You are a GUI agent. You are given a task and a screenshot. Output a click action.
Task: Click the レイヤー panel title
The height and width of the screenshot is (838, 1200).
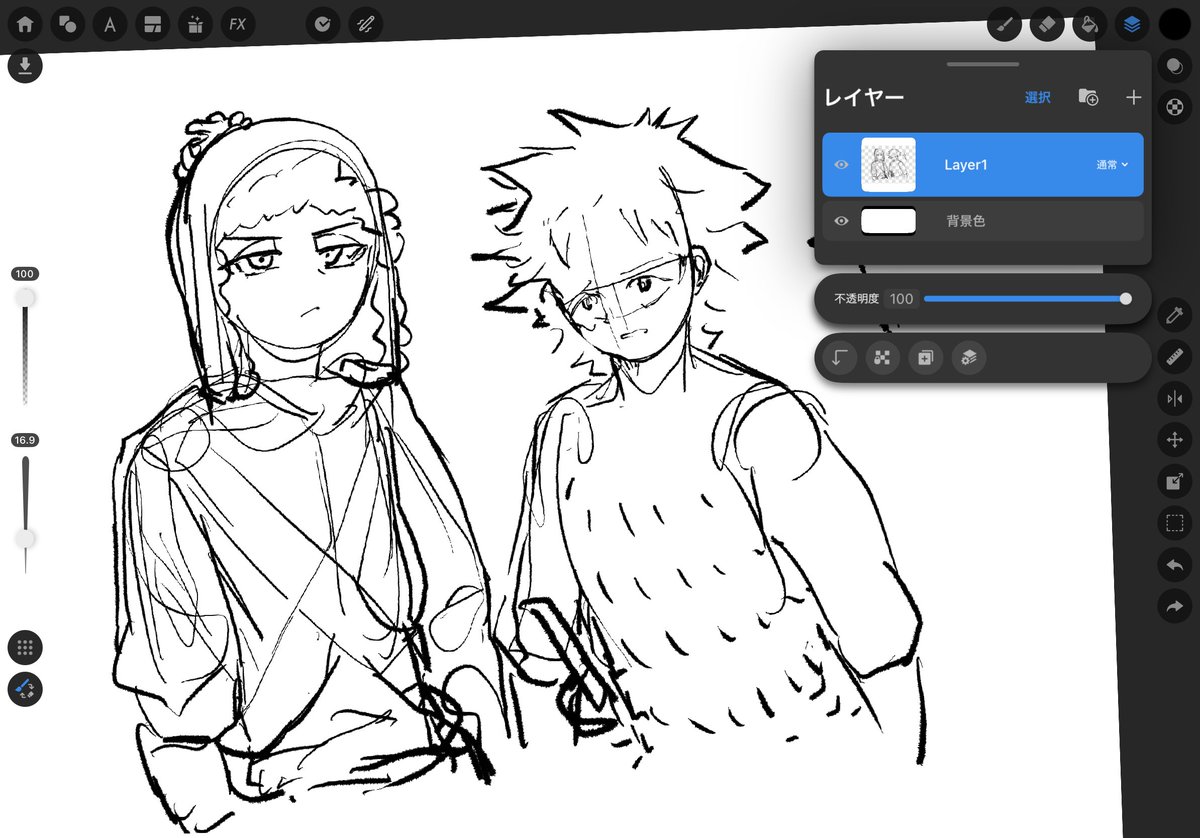pyautogui.click(x=864, y=97)
